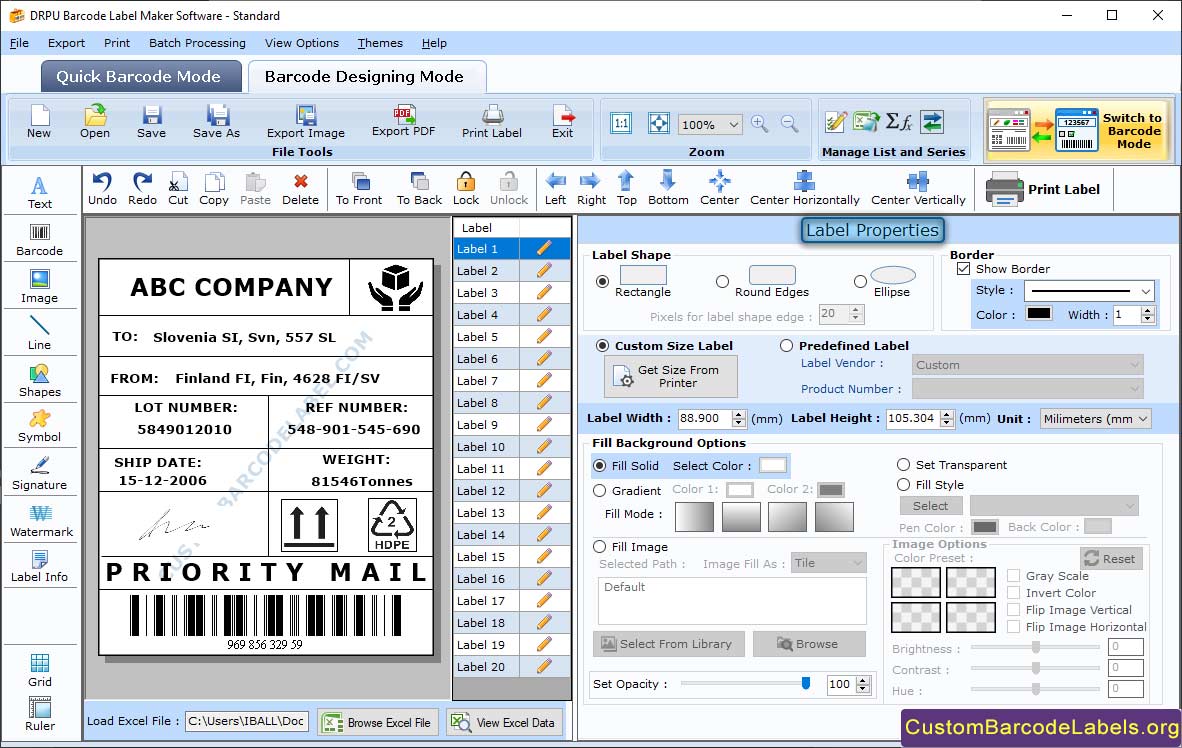Click the View Excel Data button

[x=504, y=722]
